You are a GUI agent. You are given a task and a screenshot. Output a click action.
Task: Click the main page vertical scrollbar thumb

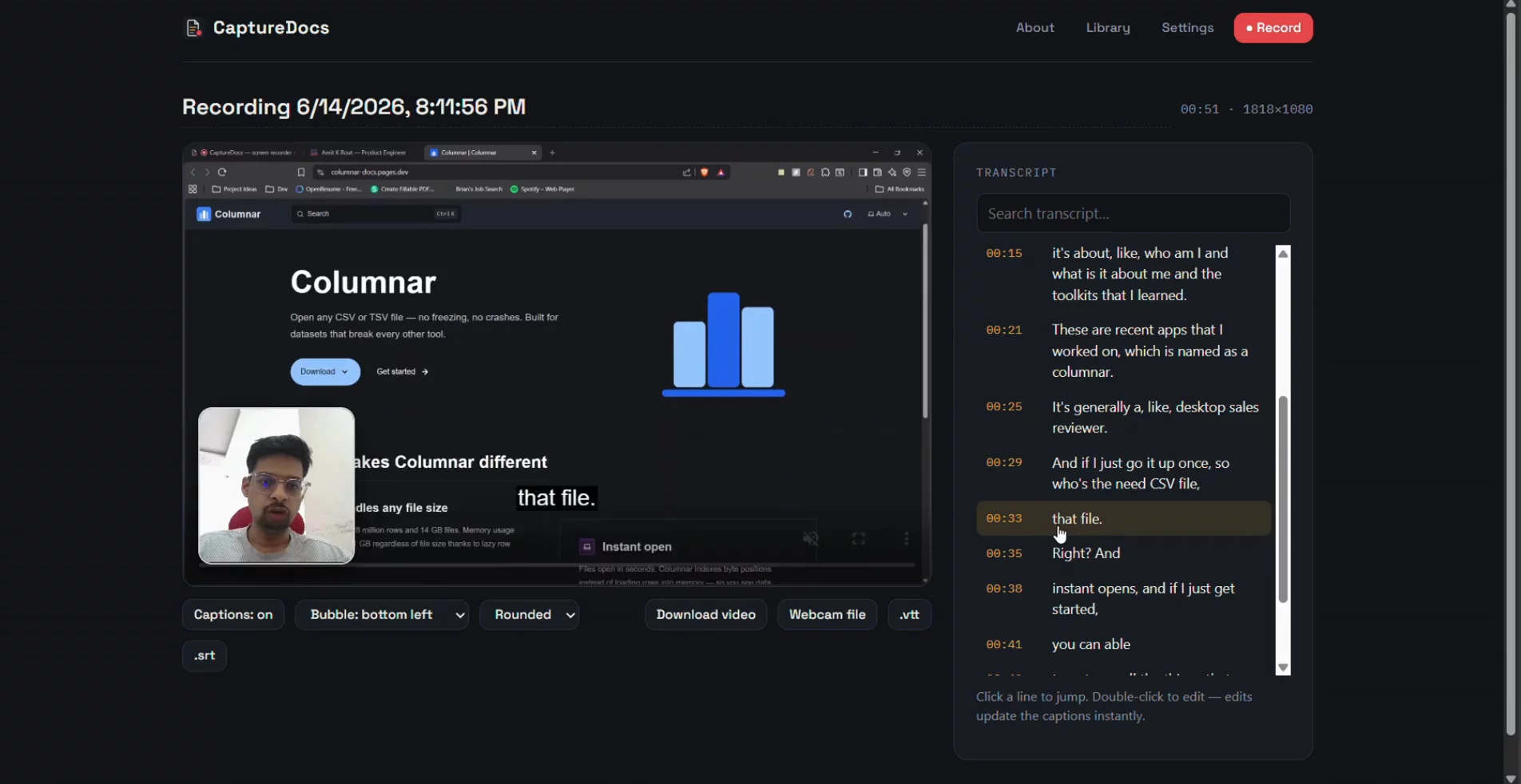click(1511, 373)
